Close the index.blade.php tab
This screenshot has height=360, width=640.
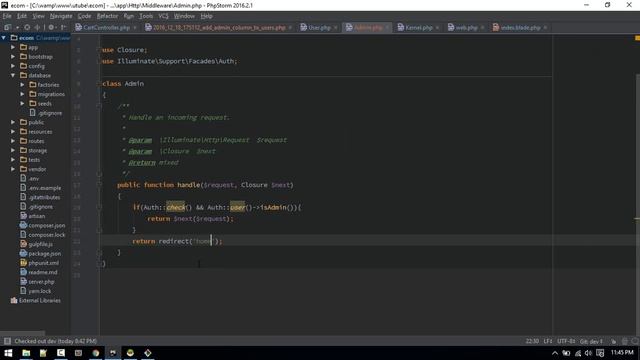[545, 28]
